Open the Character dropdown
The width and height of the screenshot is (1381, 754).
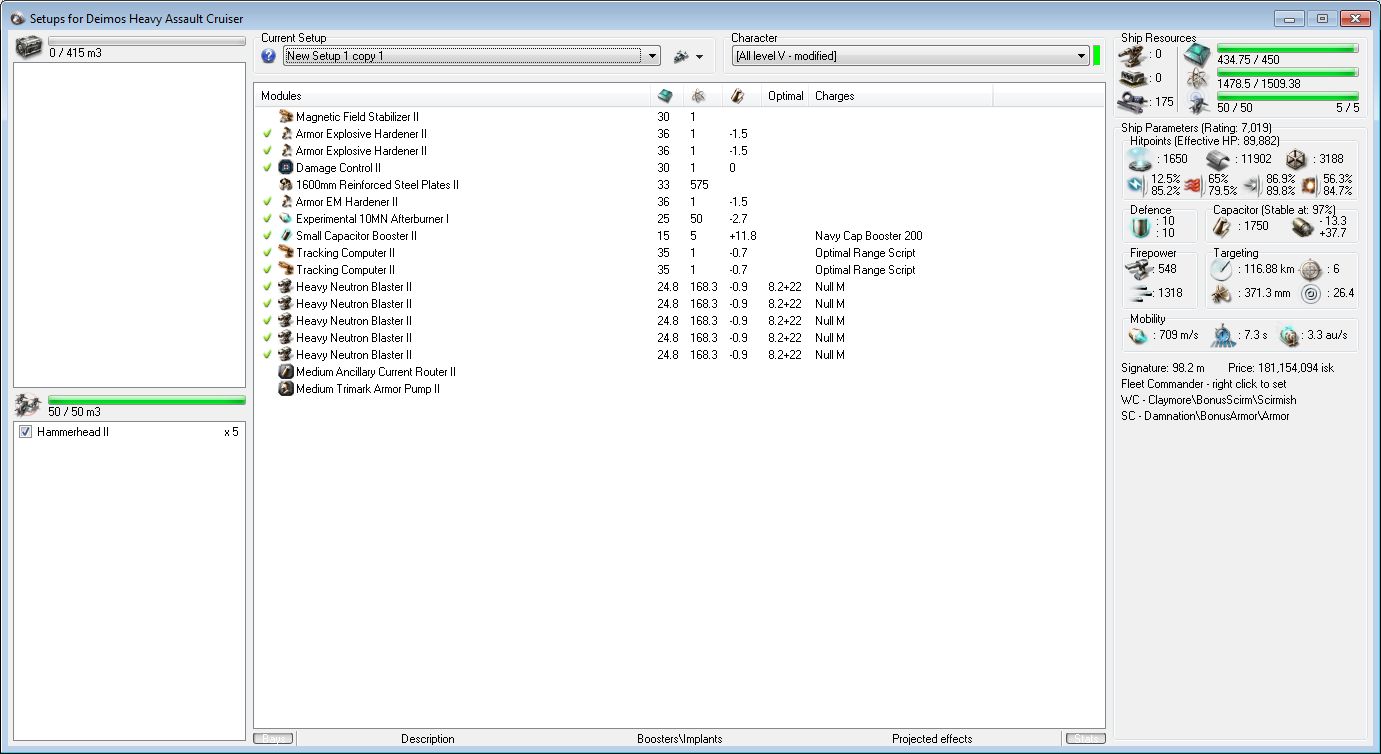point(910,56)
